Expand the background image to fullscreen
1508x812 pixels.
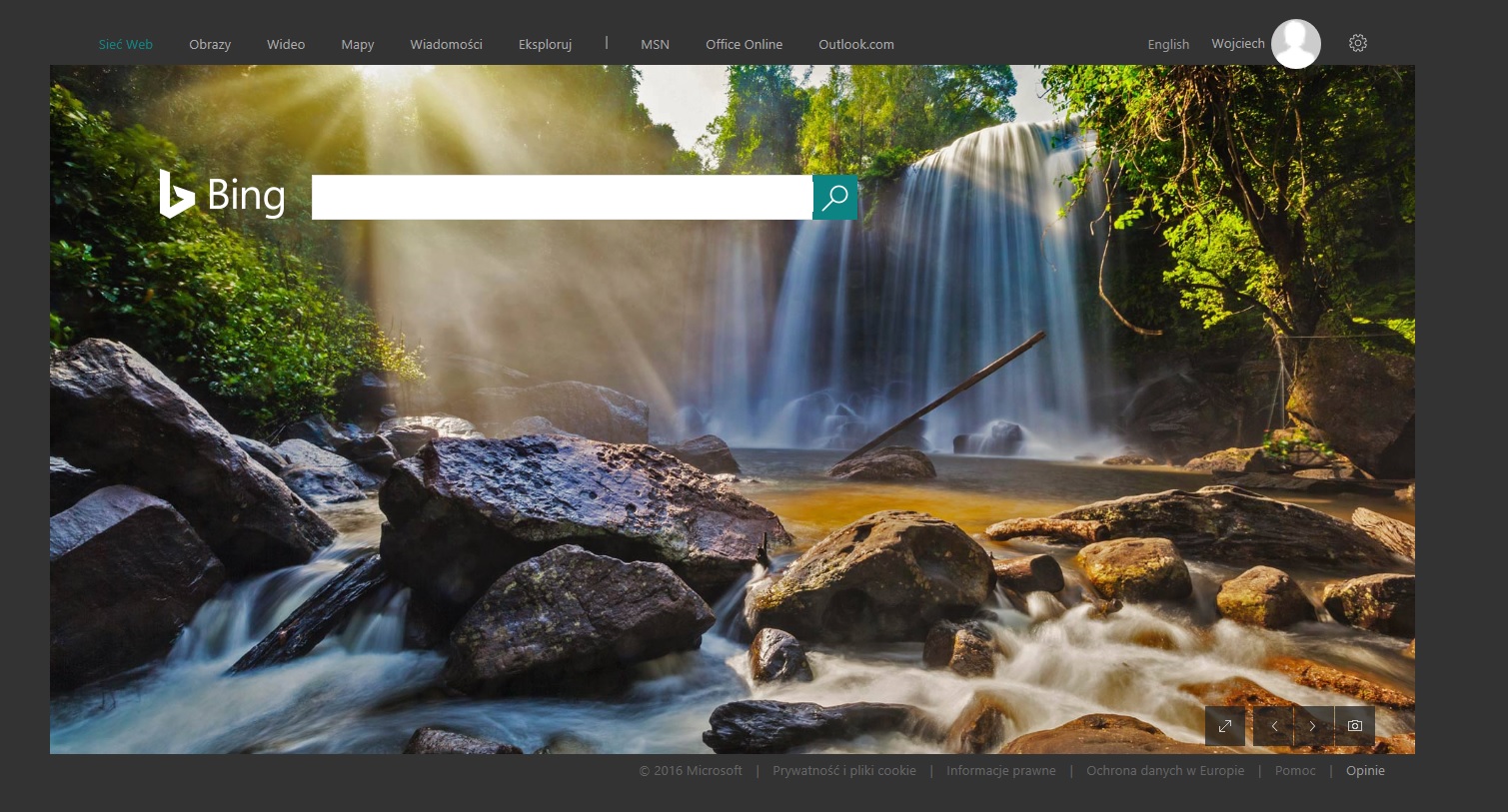click(1225, 726)
